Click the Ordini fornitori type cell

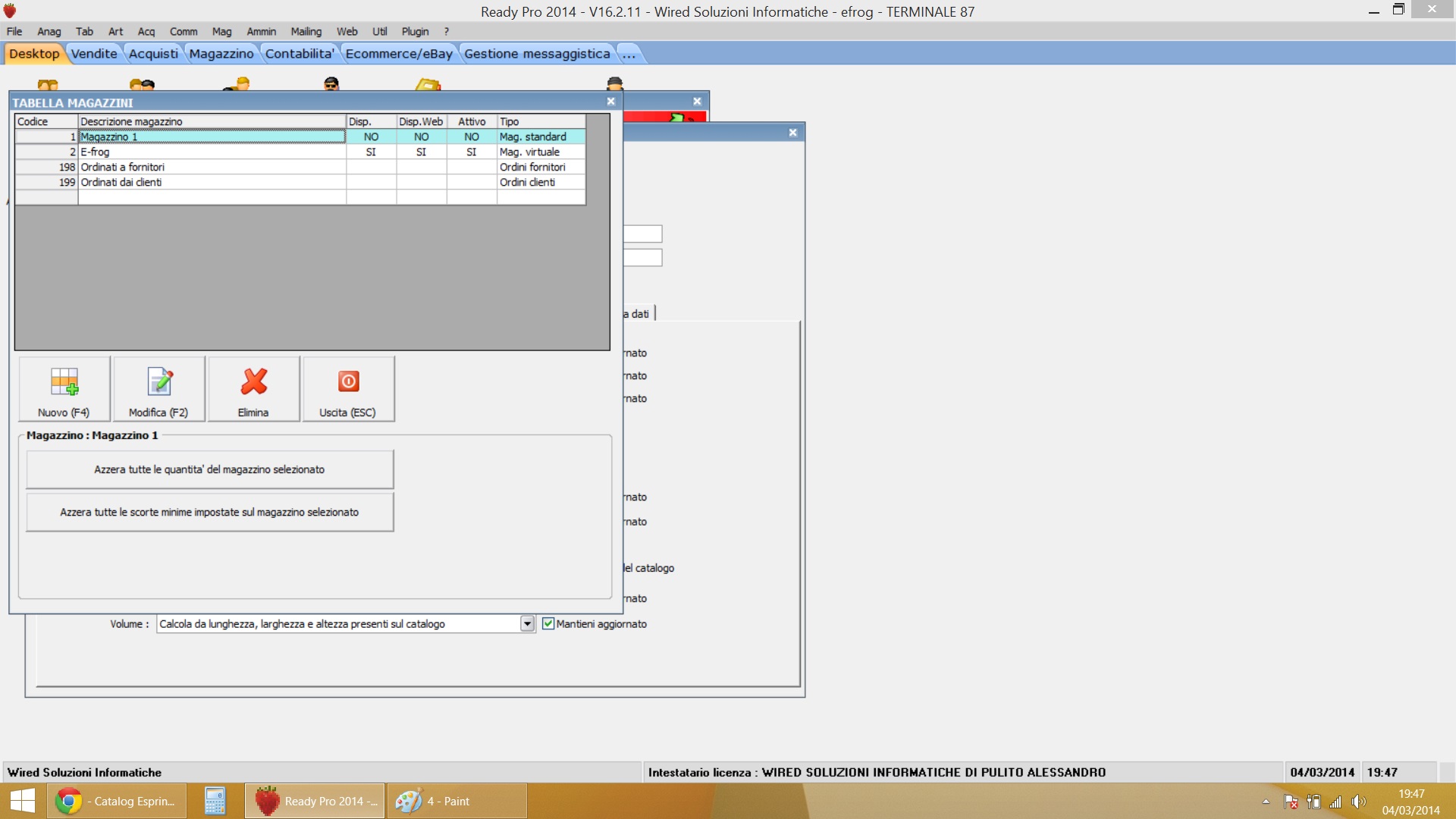541,167
